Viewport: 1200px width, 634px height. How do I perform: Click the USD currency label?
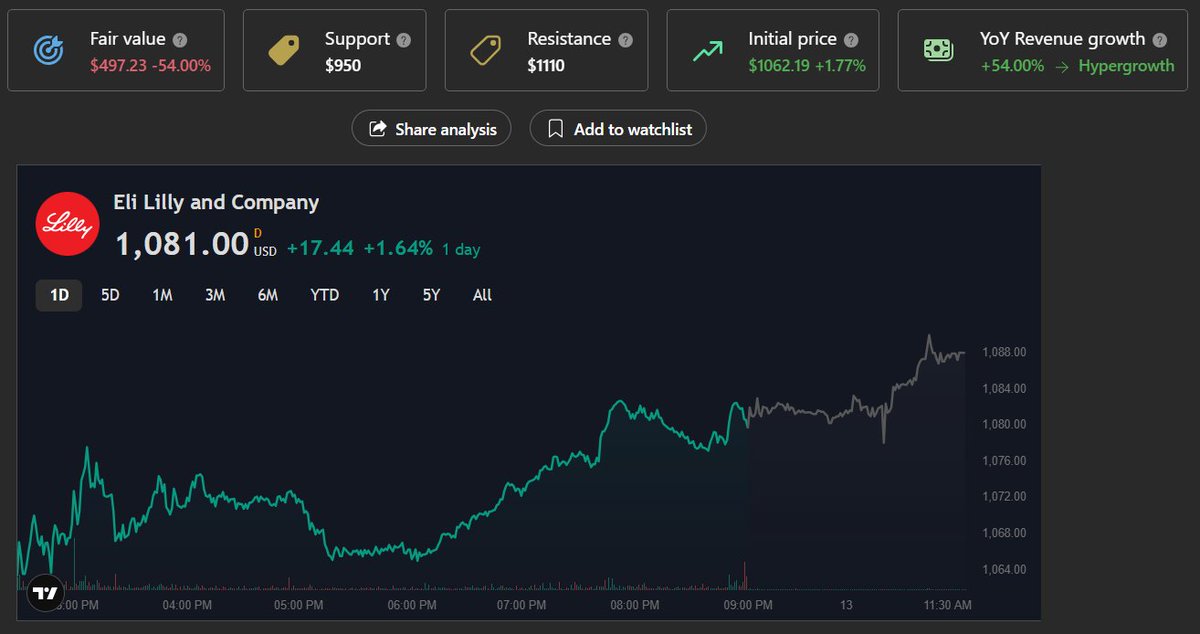point(265,252)
